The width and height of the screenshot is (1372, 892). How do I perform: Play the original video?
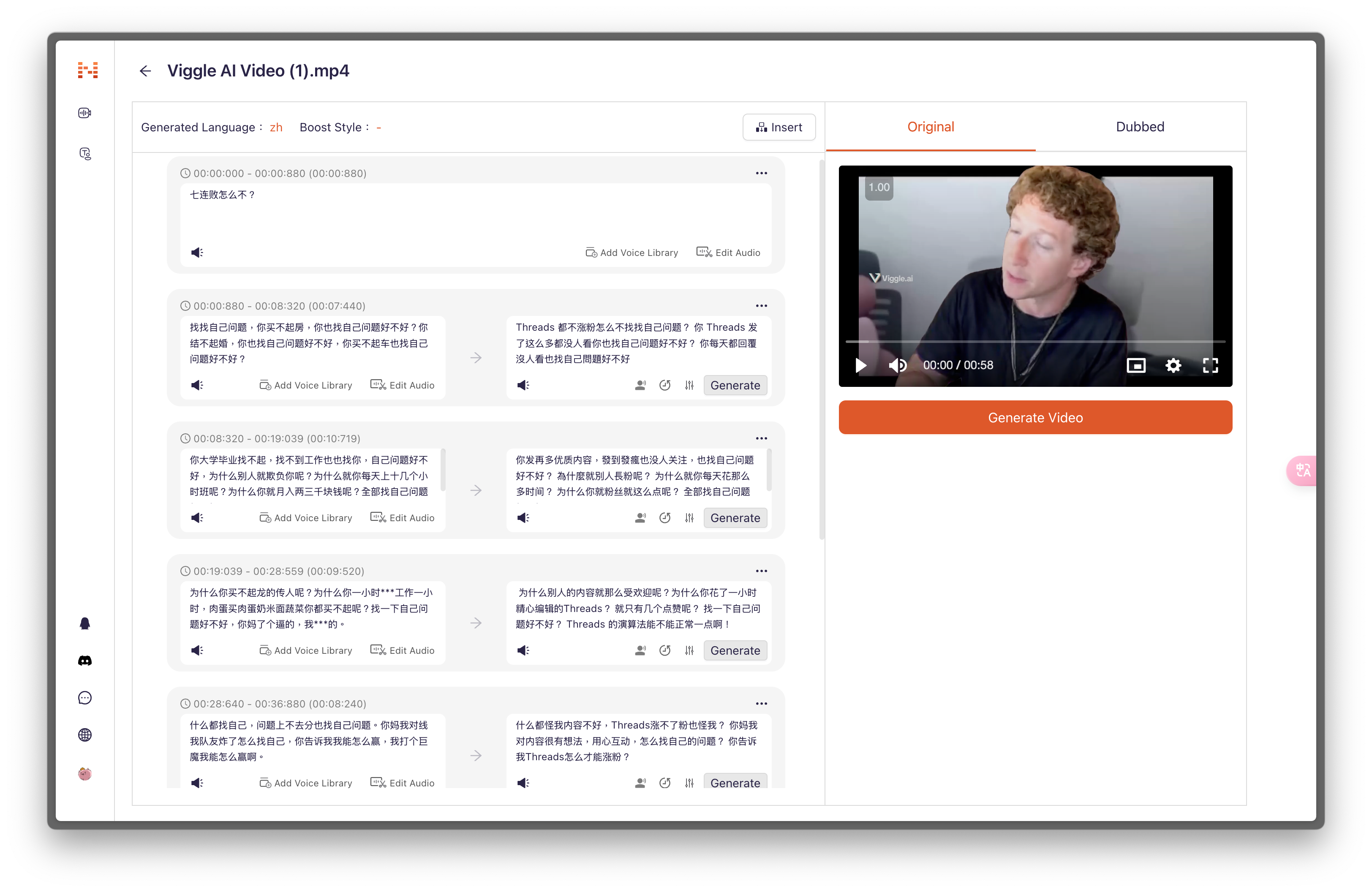(x=861, y=365)
